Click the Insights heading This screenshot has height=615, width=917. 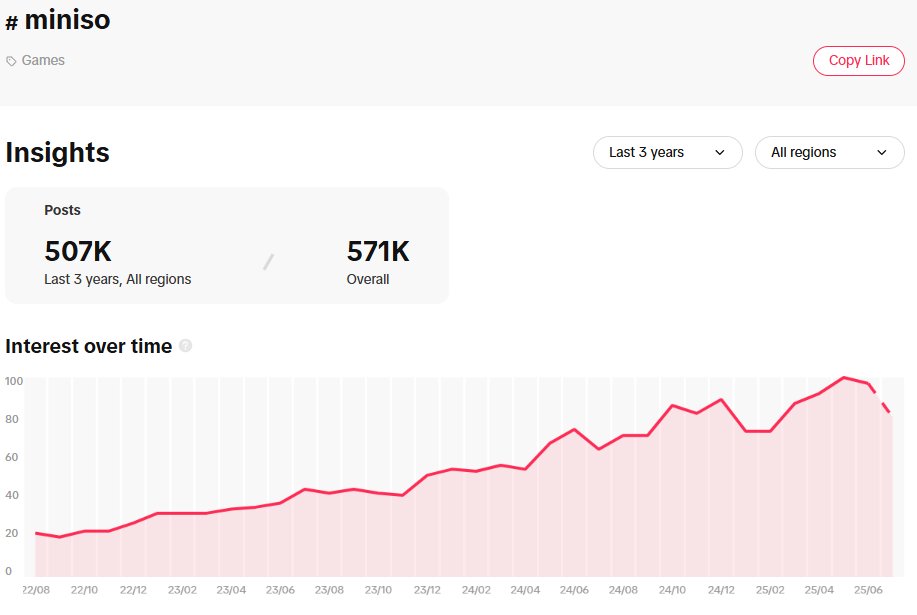57,153
